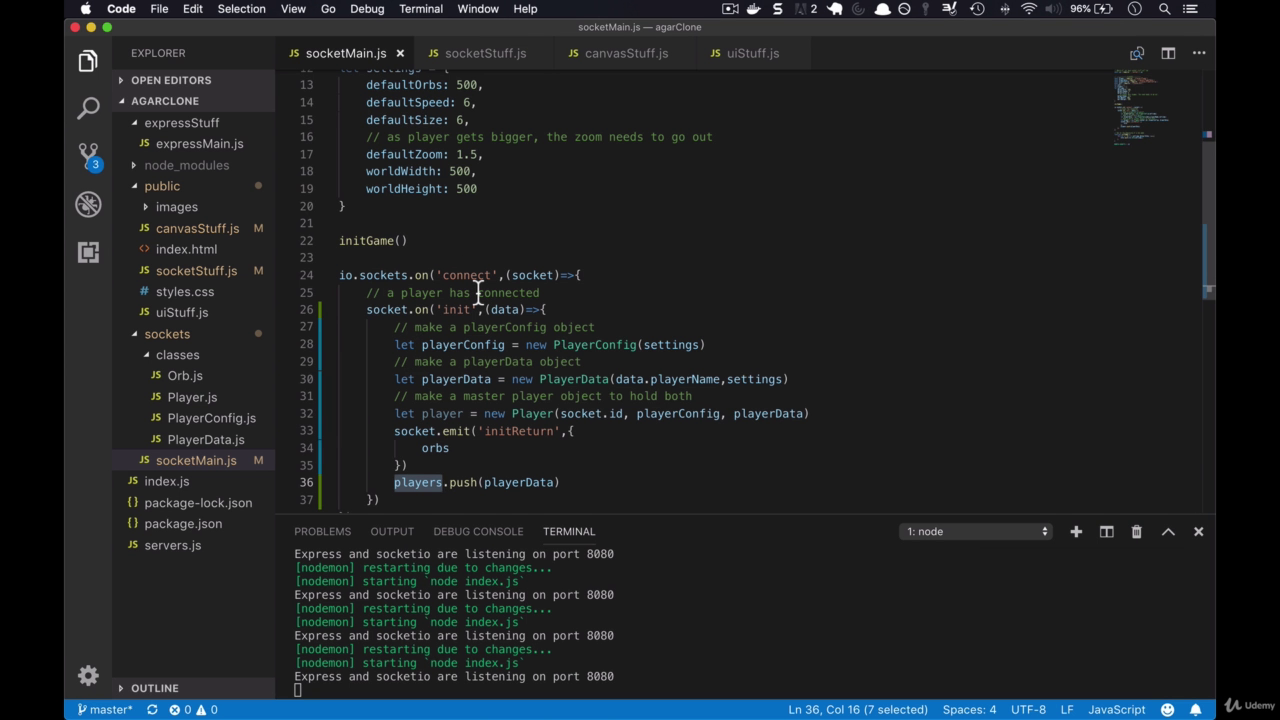1280x720 pixels.
Task: Open the notifications bell in the status bar
Action: (1195, 710)
